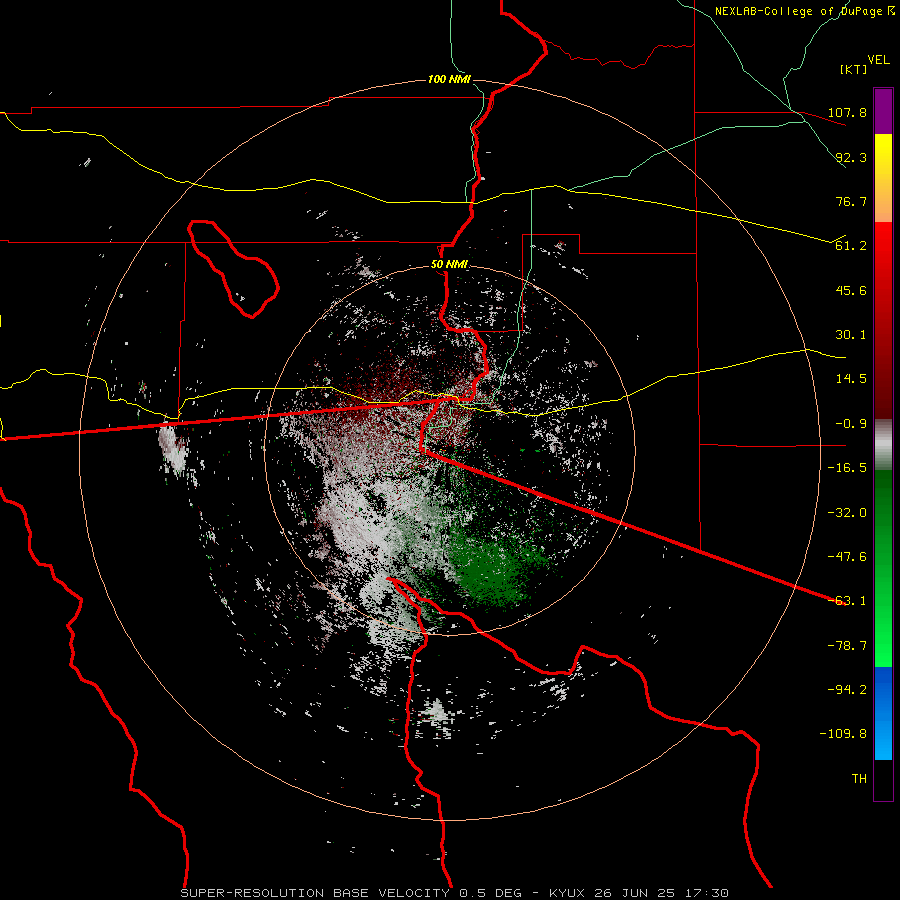Select the -109.8 scale value
The image size is (900, 900).
point(843,734)
